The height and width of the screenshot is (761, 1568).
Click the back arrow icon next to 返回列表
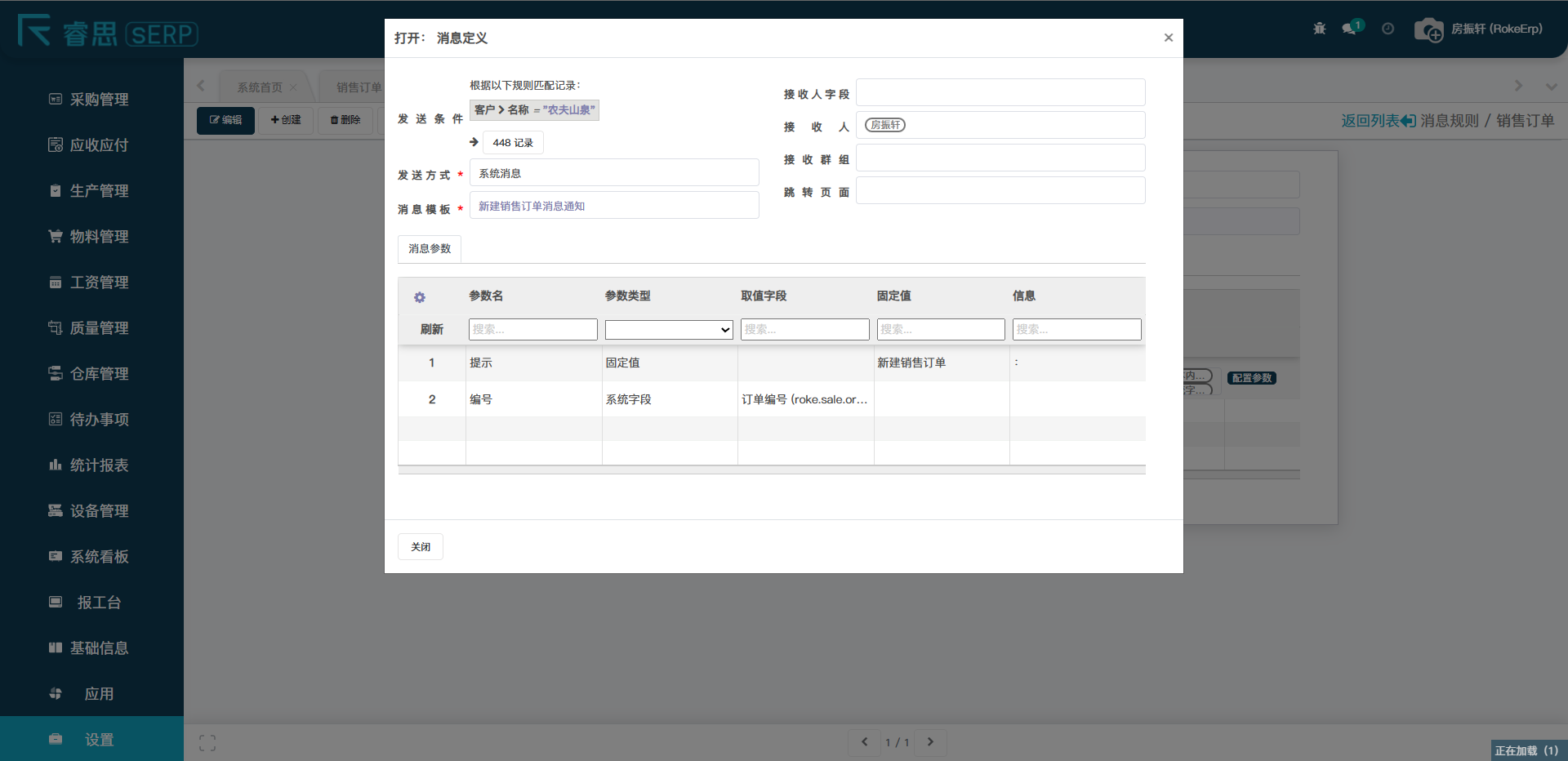1407,120
